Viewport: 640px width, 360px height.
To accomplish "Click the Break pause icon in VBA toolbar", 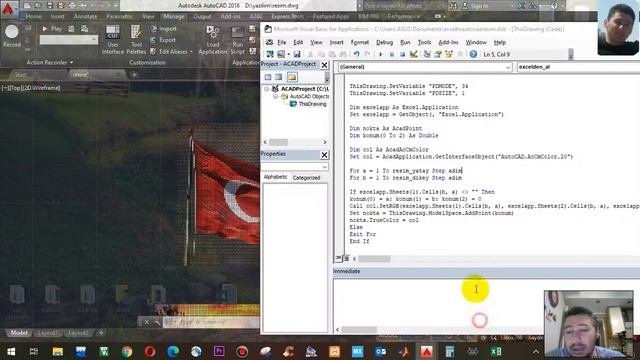I will (x=391, y=54).
